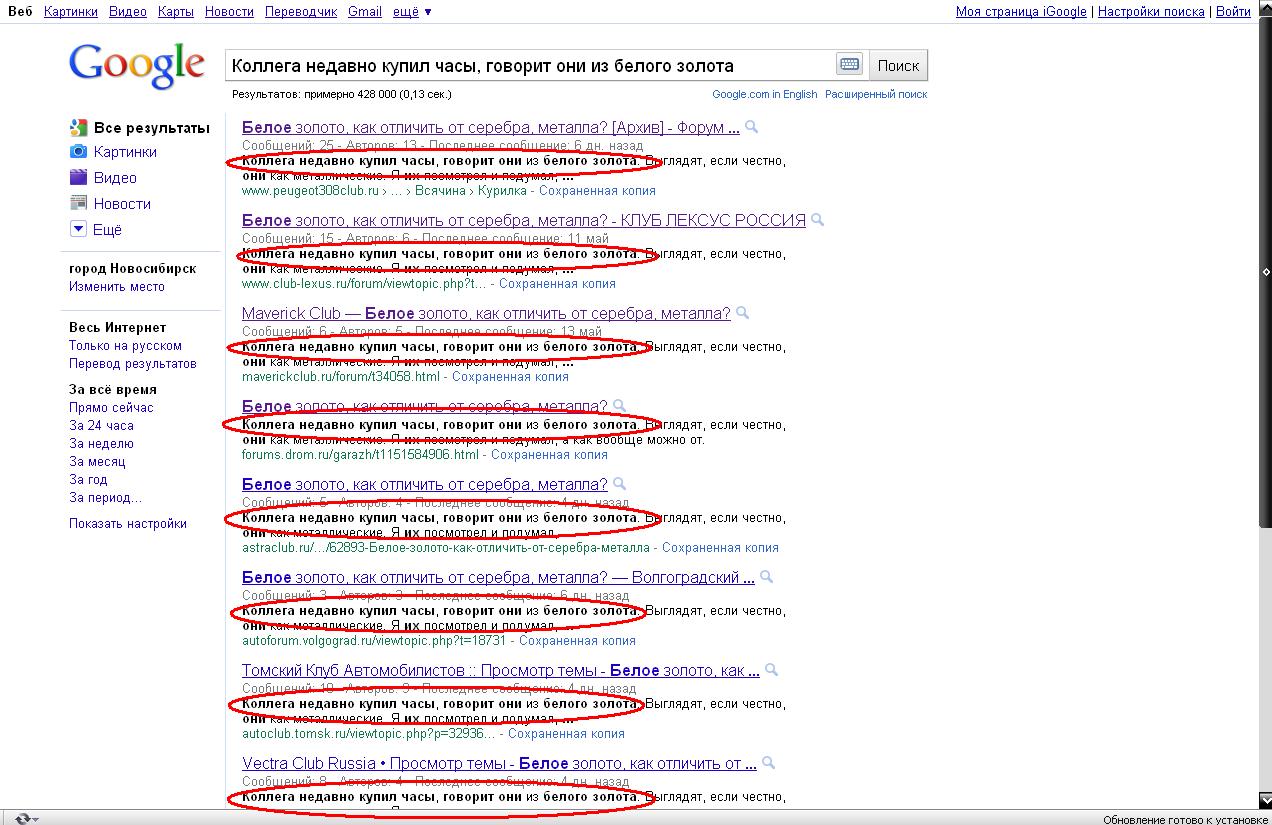Click the Видео film icon in sidebar
Screen dimensions: 1272x825
click(x=78, y=178)
